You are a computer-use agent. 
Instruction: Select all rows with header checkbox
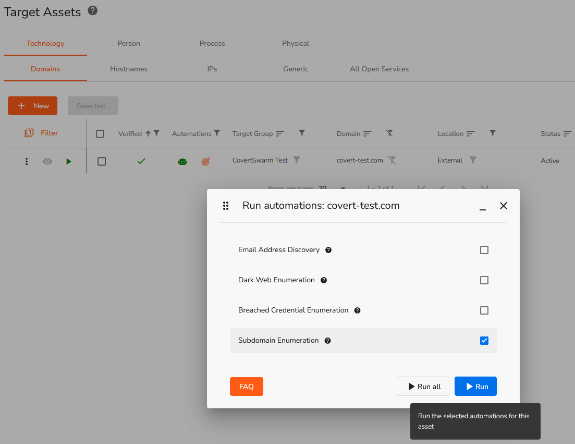pos(100,134)
